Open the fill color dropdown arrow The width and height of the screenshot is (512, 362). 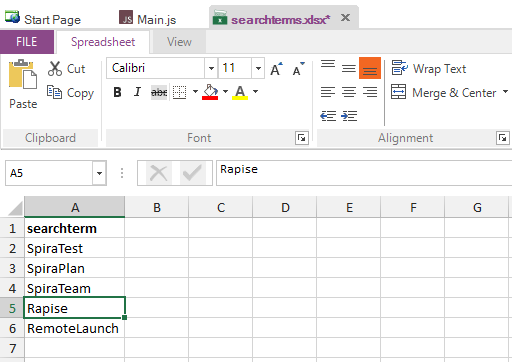click(225, 91)
